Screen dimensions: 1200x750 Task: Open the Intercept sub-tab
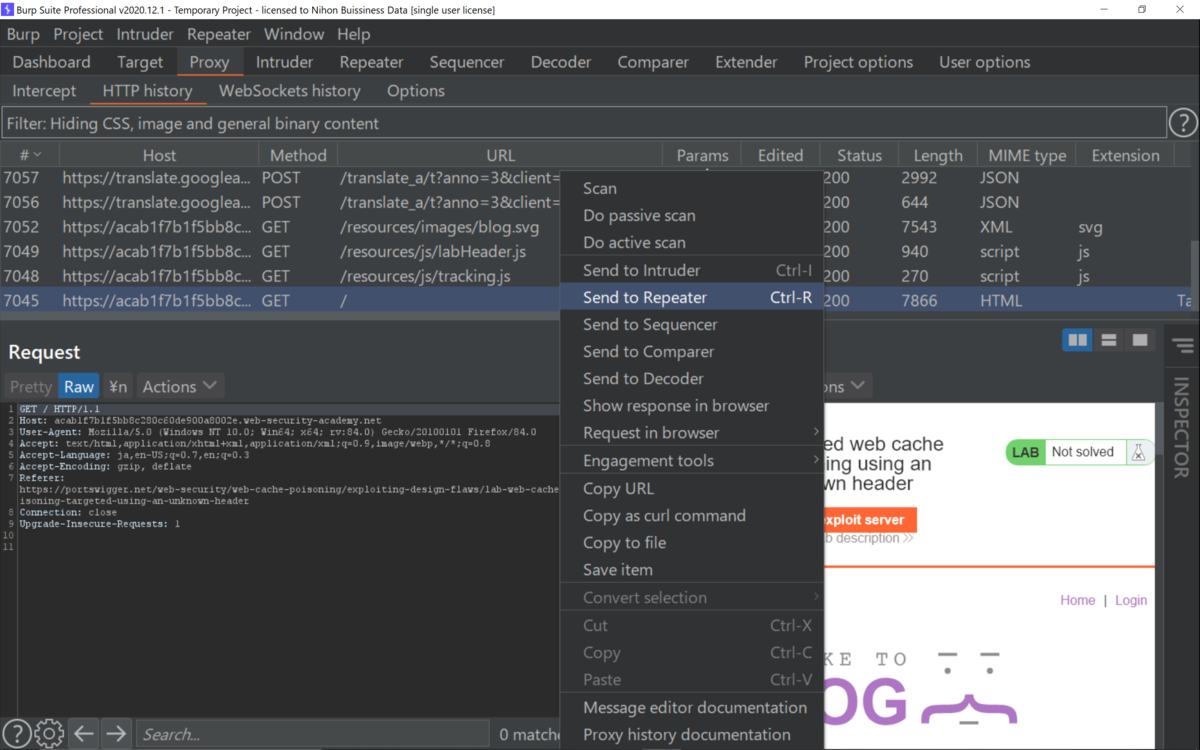pyautogui.click(x=44, y=91)
